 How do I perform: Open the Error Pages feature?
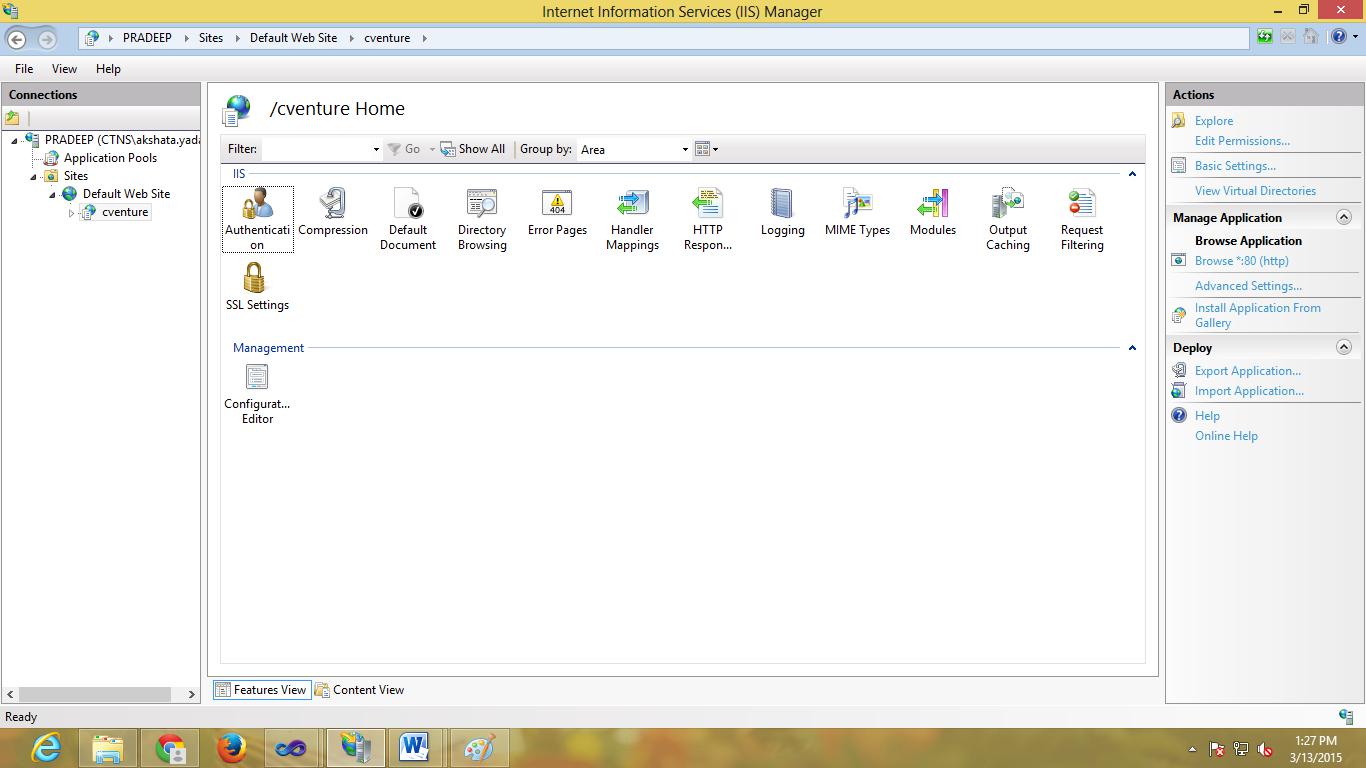click(557, 213)
